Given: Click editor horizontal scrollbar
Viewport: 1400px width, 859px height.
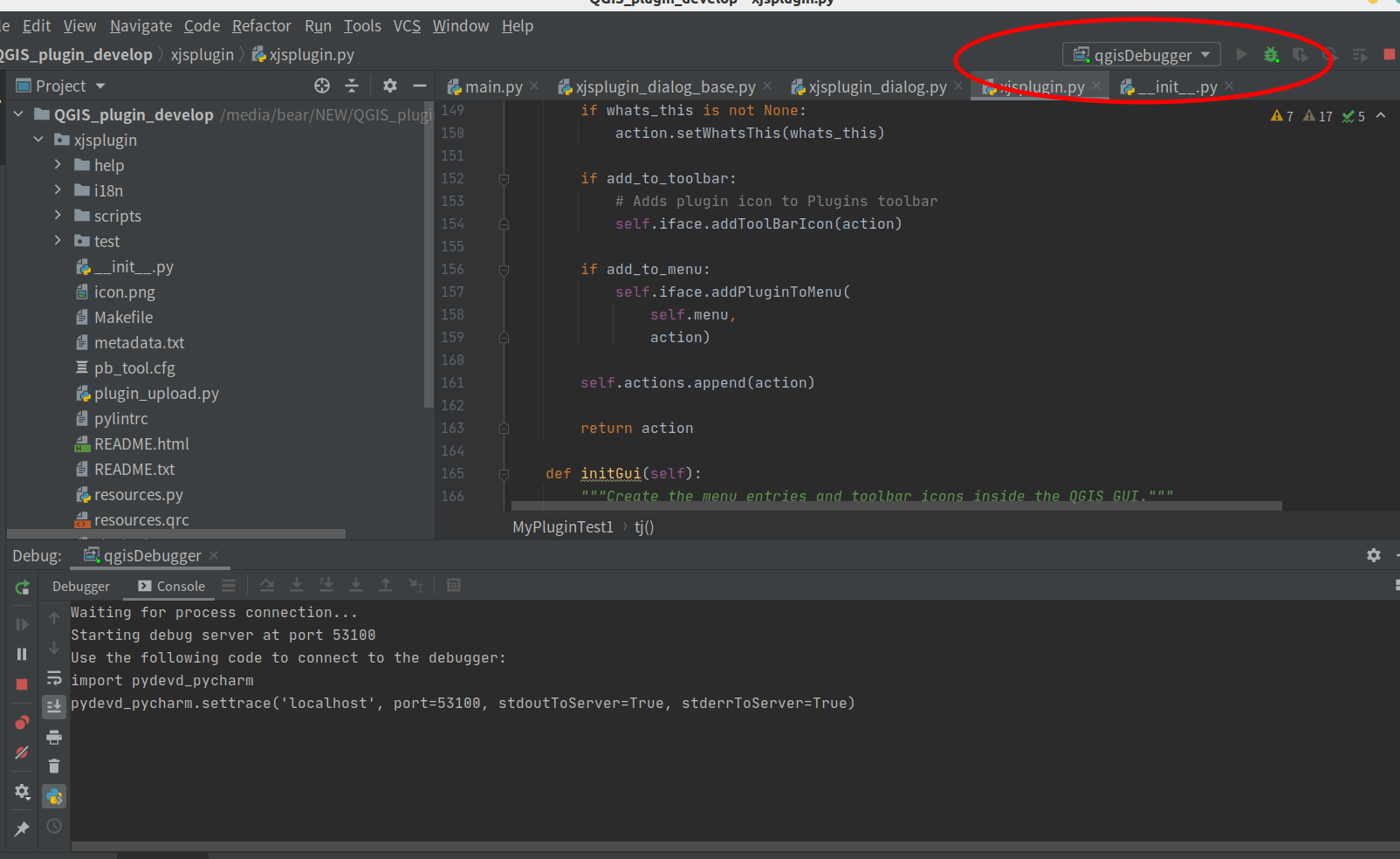Looking at the screenshot, I should (x=896, y=506).
